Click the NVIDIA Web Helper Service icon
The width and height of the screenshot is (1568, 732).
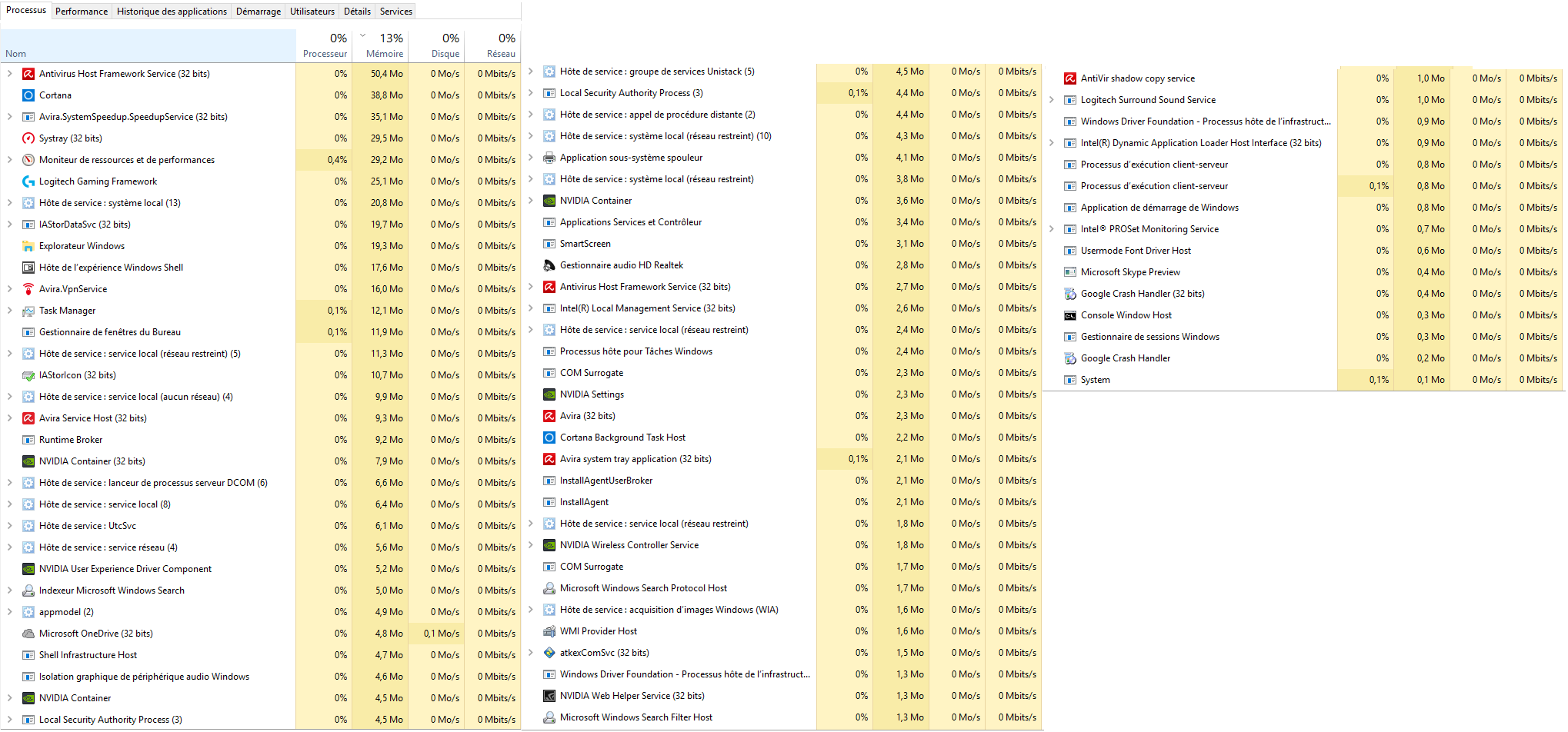click(x=549, y=696)
